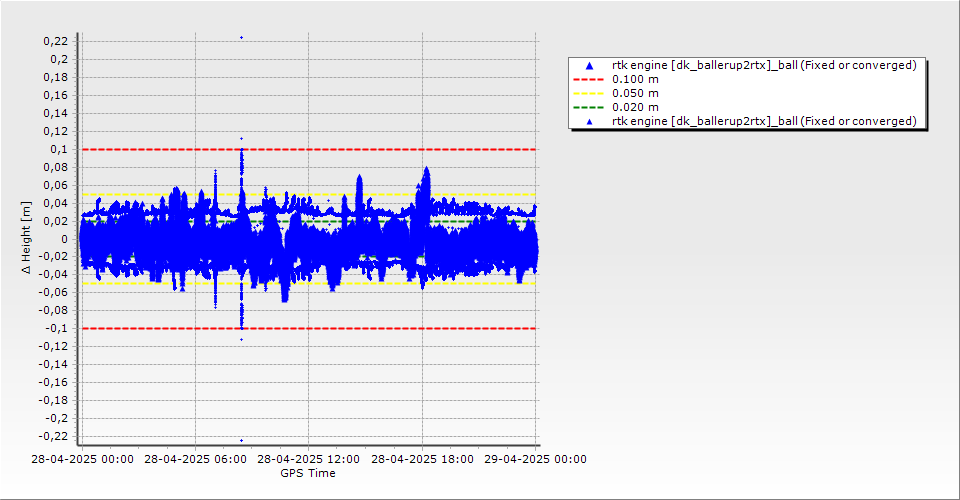
Task: Click the 'GPS Time' axis title
Action: point(308,473)
